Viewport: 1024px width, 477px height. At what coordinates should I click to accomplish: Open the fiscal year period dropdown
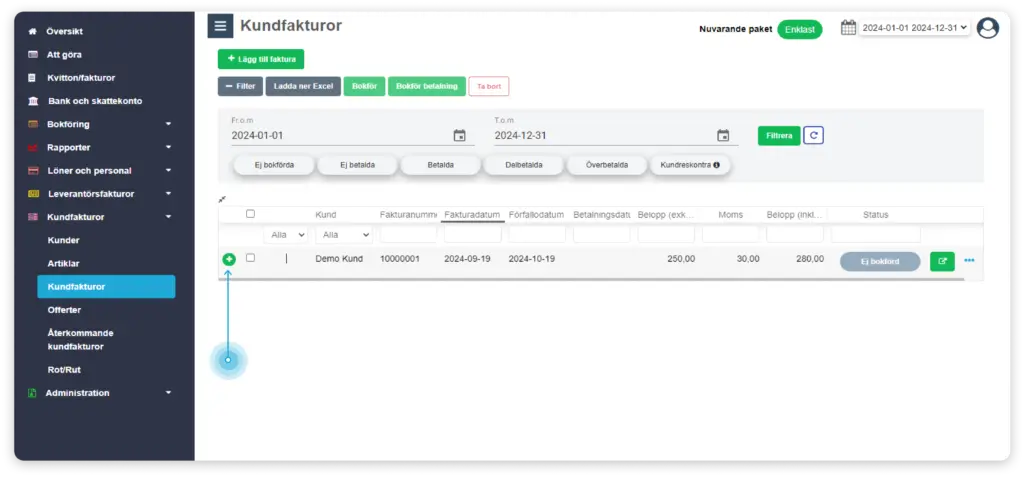click(x=914, y=28)
